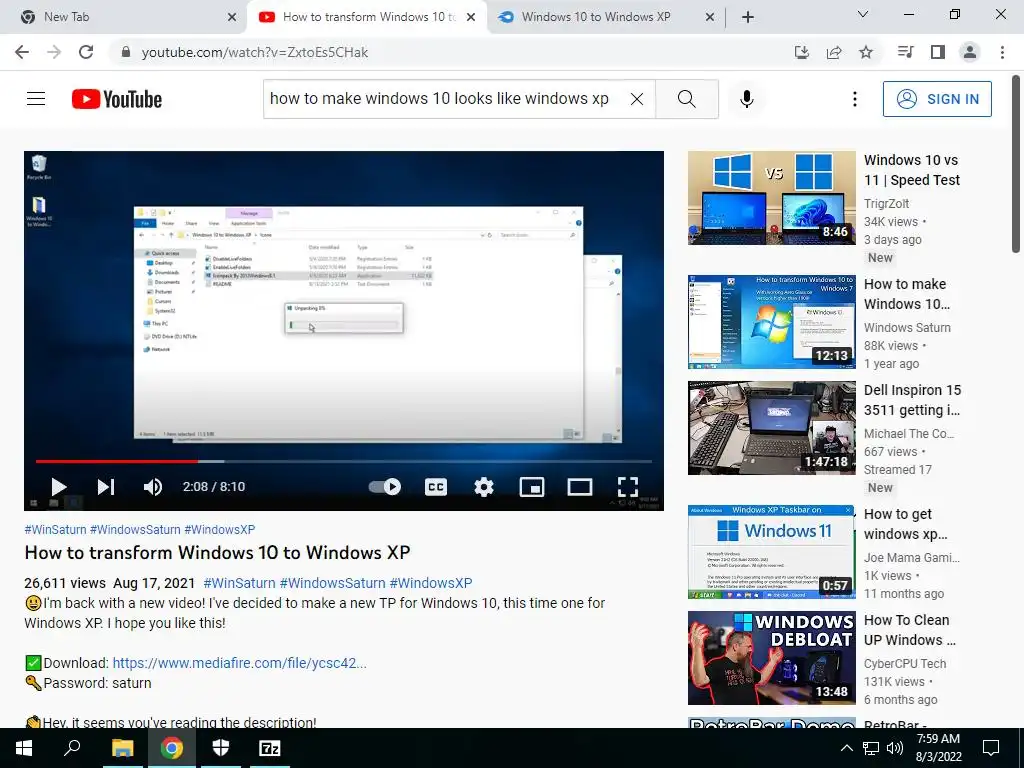The image size is (1024, 768).
Task: Open the notification center
Action: (991, 748)
